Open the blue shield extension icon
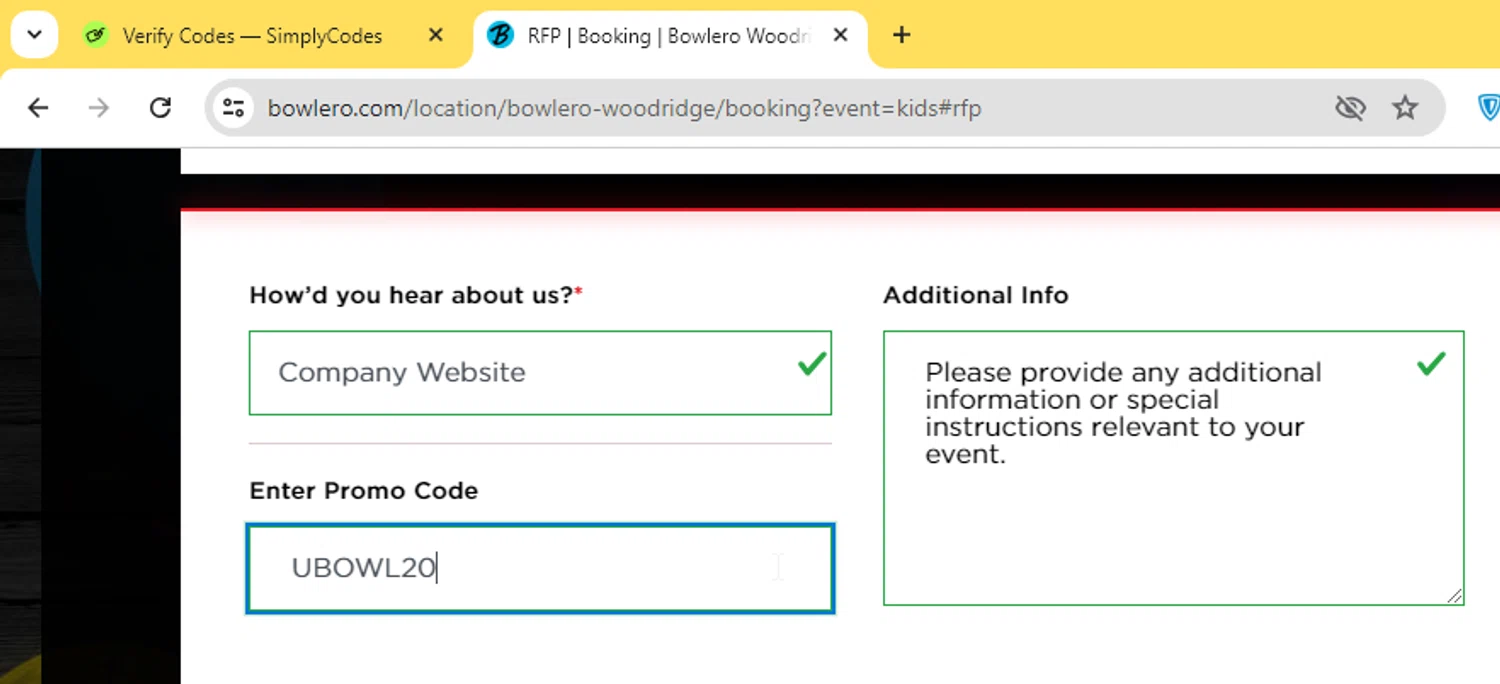 click(x=1488, y=108)
